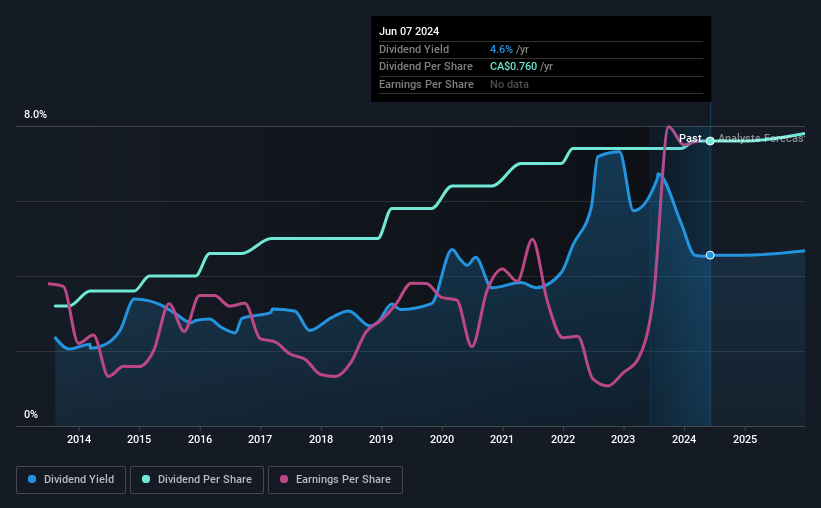The image size is (821, 508).
Task: Click the Dividend Yield marker dot
Action: (710, 255)
